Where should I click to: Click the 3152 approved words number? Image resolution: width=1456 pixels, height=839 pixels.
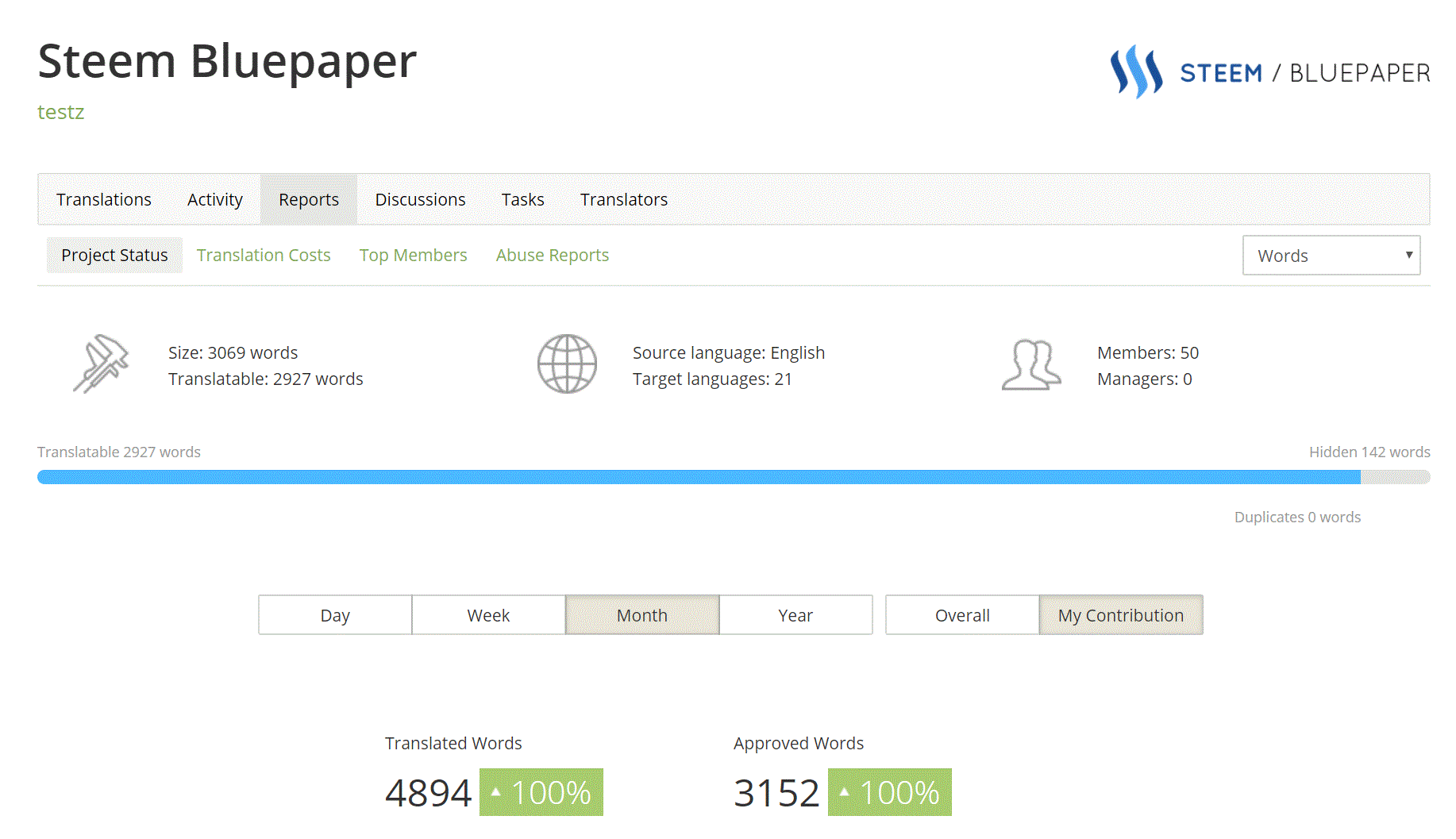[776, 793]
